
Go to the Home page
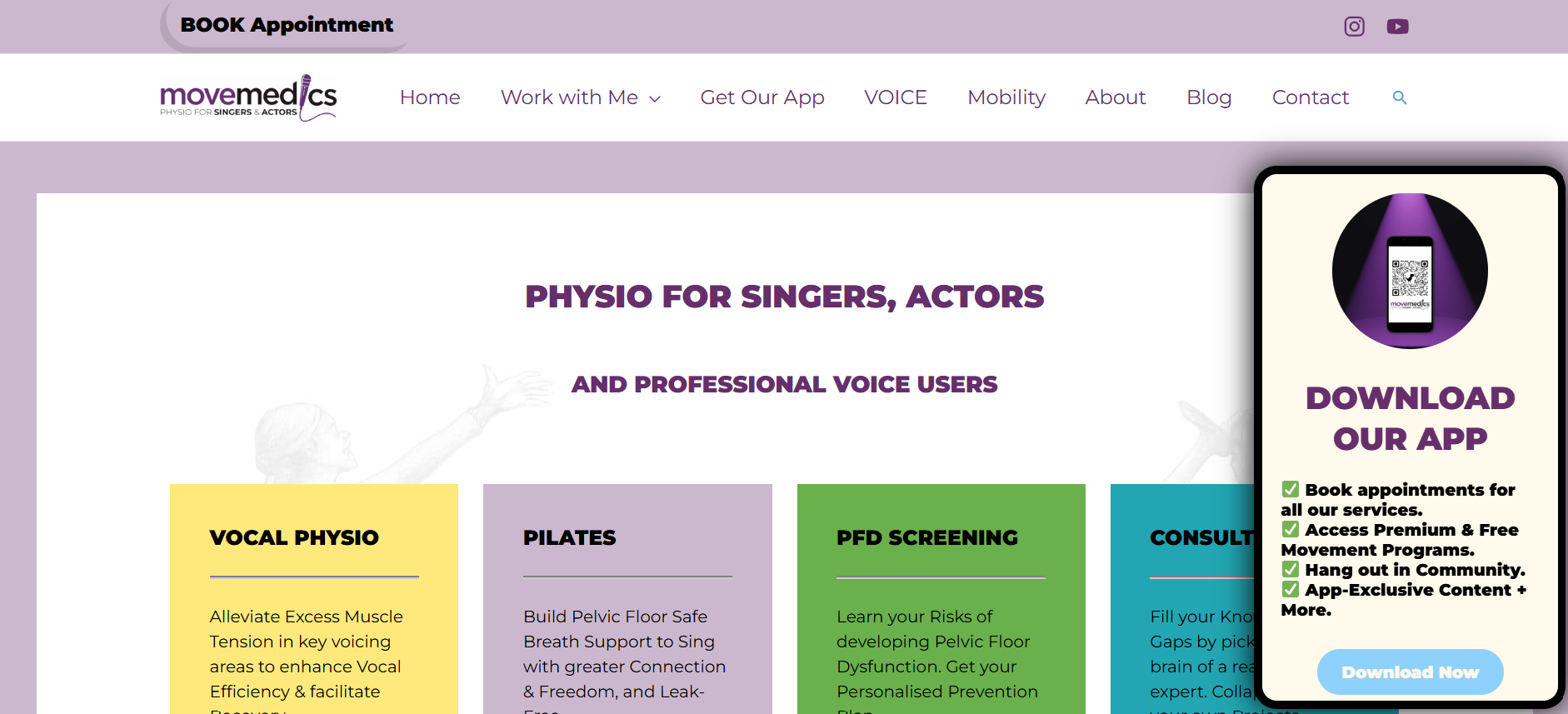[430, 97]
